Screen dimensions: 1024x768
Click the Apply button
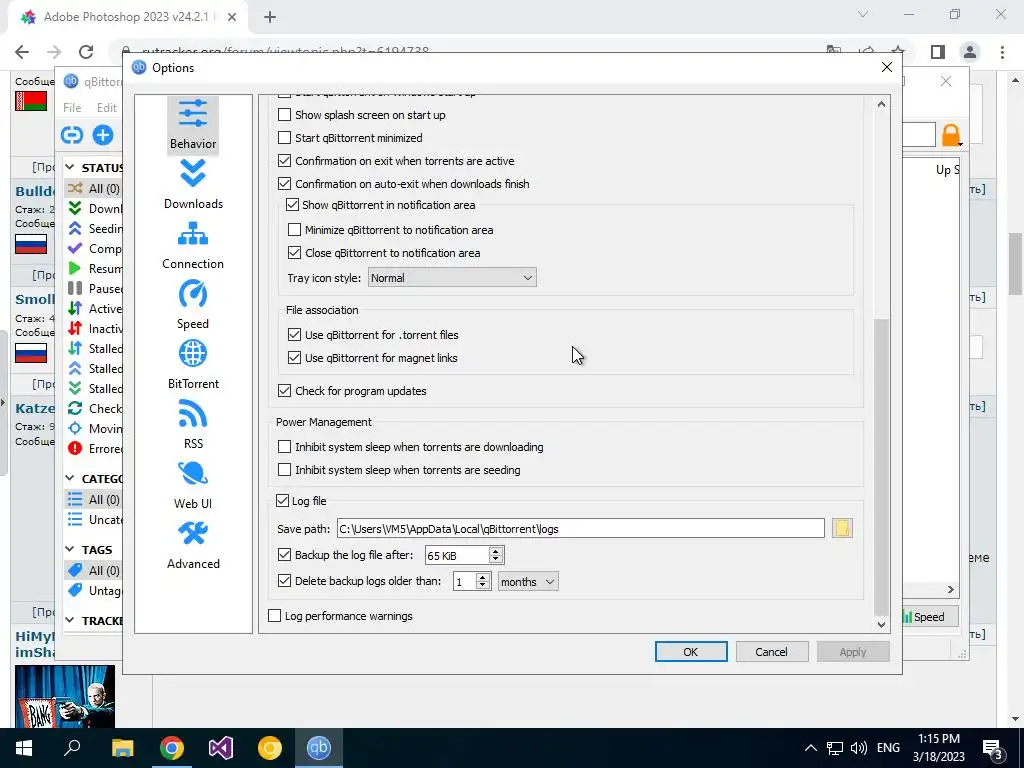pyautogui.click(x=853, y=652)
